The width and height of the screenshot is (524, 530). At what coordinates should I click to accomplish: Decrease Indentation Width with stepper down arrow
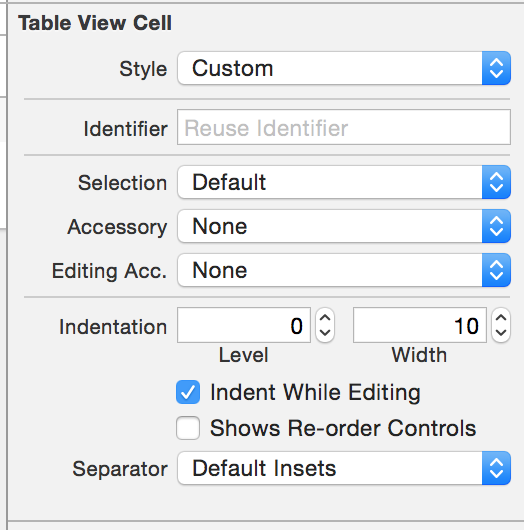pos(501,333)
